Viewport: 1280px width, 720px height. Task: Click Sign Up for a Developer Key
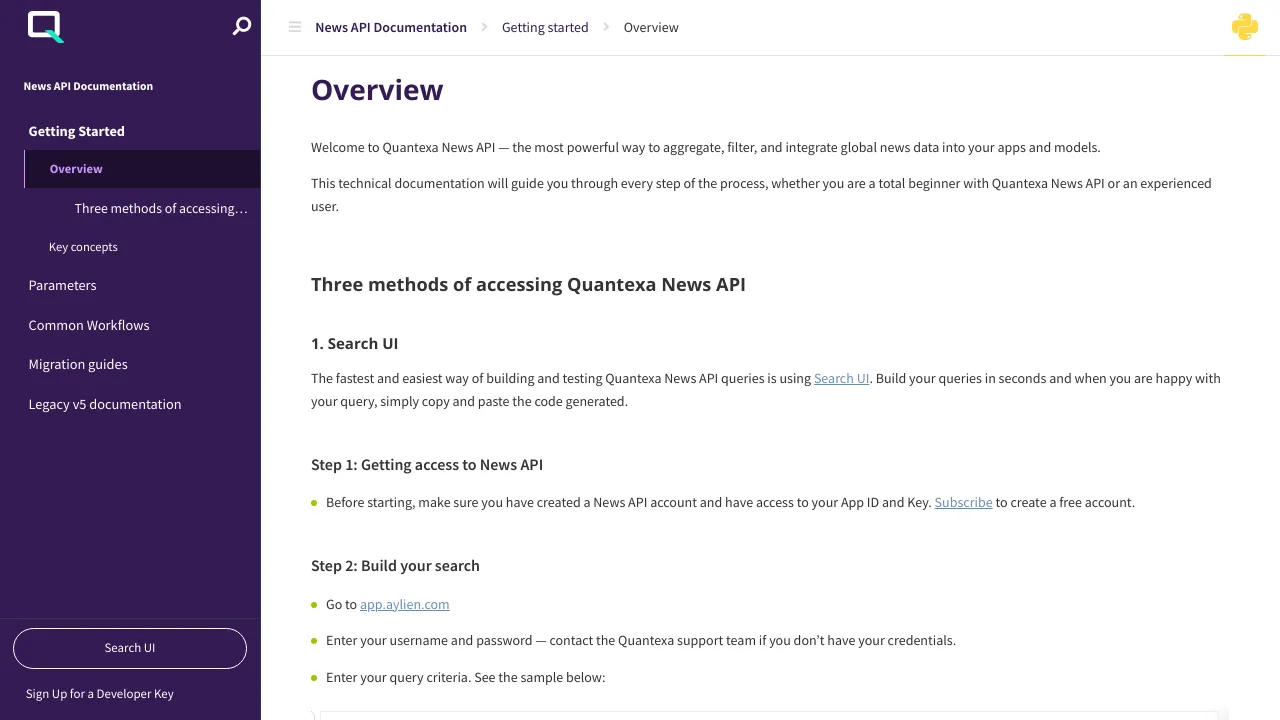point(100,694)
